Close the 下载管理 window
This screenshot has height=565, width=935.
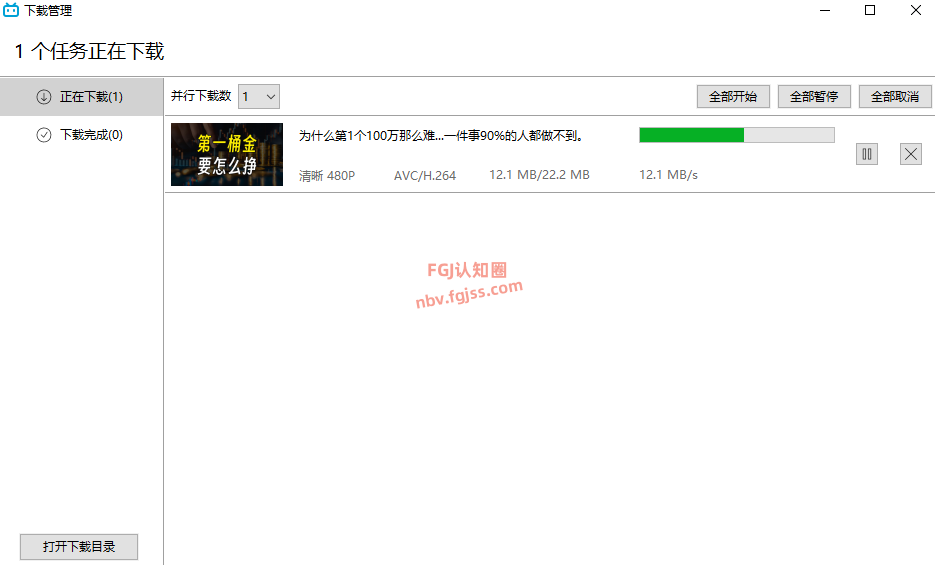click(x=916, y=11)
